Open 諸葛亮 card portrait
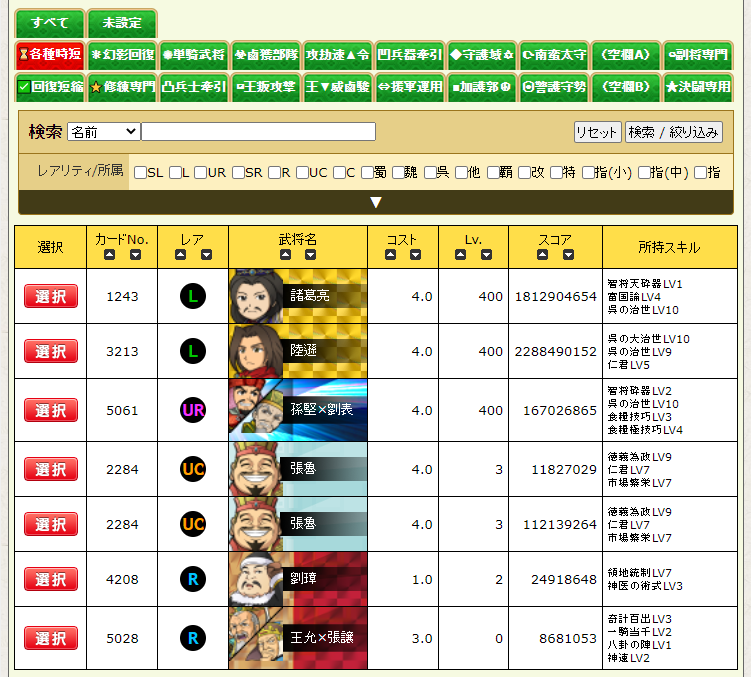Viewport: 751px width, 677px height. click(x=256, y=296)
